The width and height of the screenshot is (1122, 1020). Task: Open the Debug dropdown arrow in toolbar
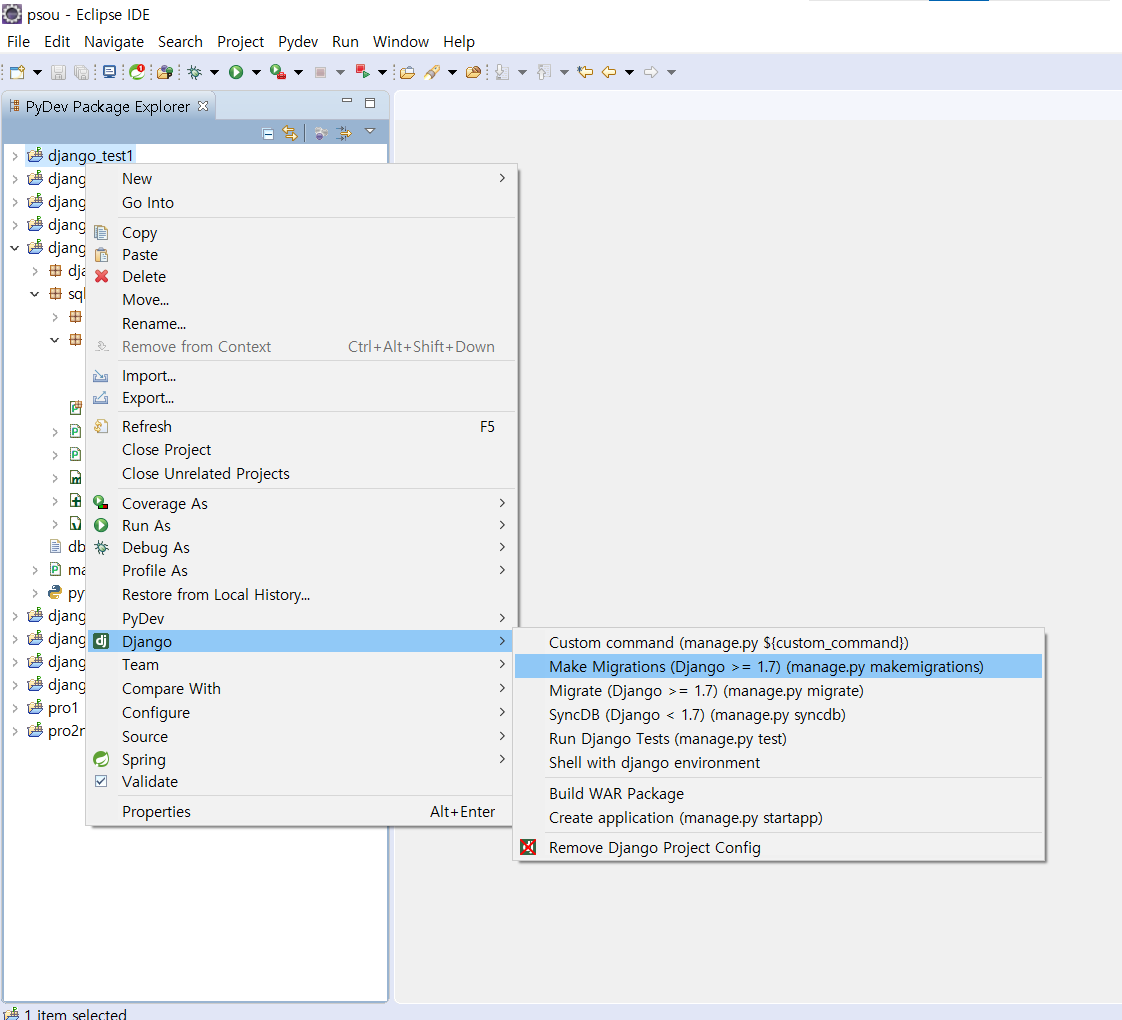[214, 72]
